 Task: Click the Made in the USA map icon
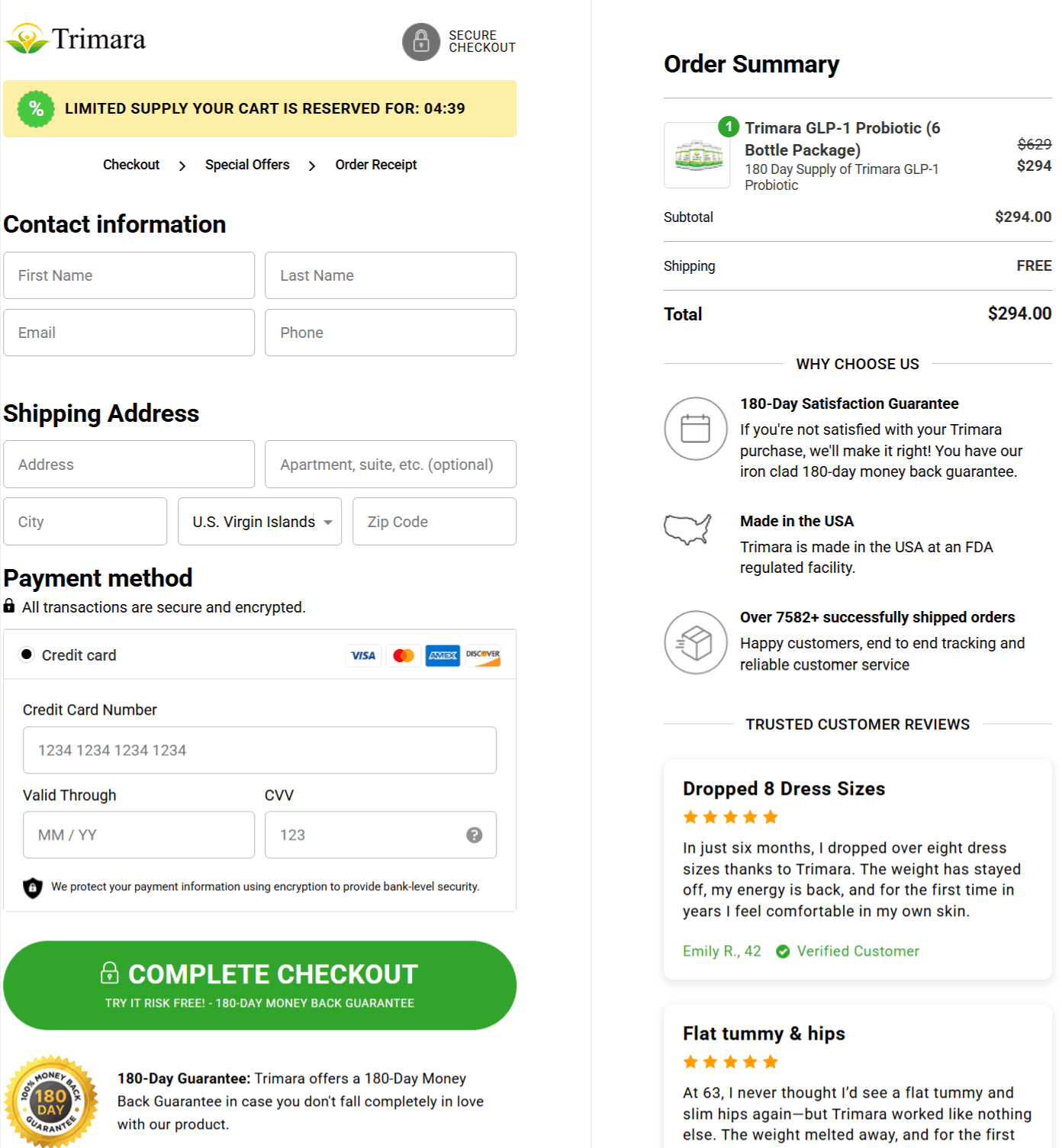click(687, 530)
